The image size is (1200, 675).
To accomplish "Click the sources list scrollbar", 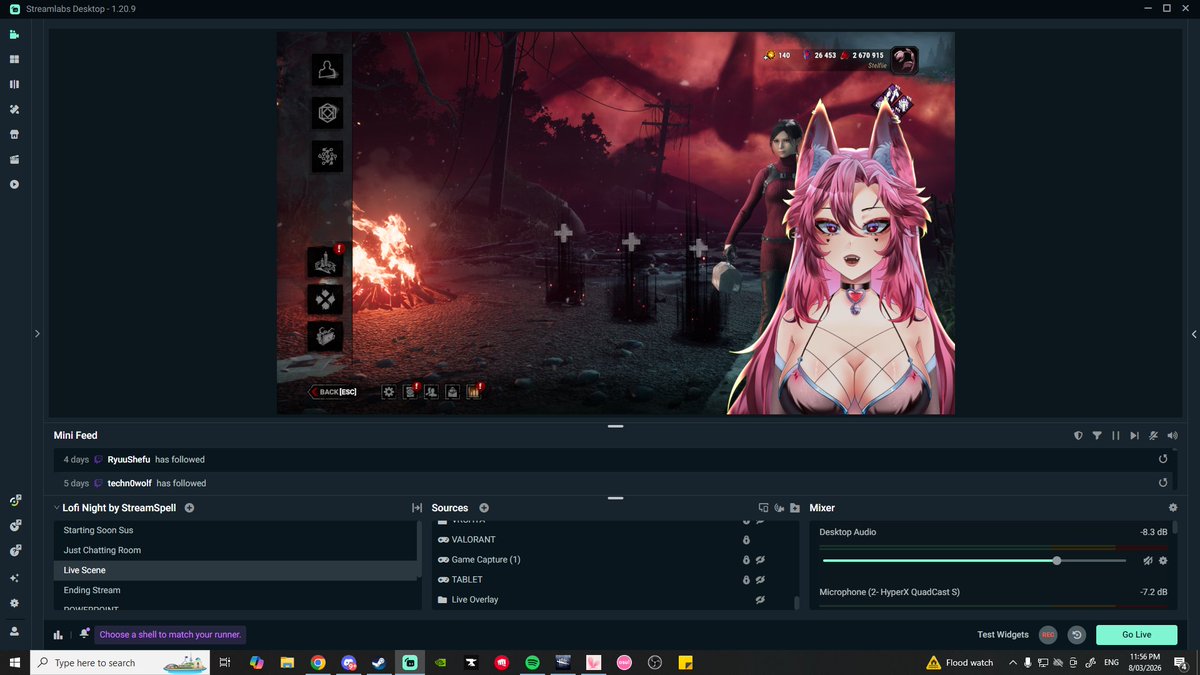I will click(796, 603).
